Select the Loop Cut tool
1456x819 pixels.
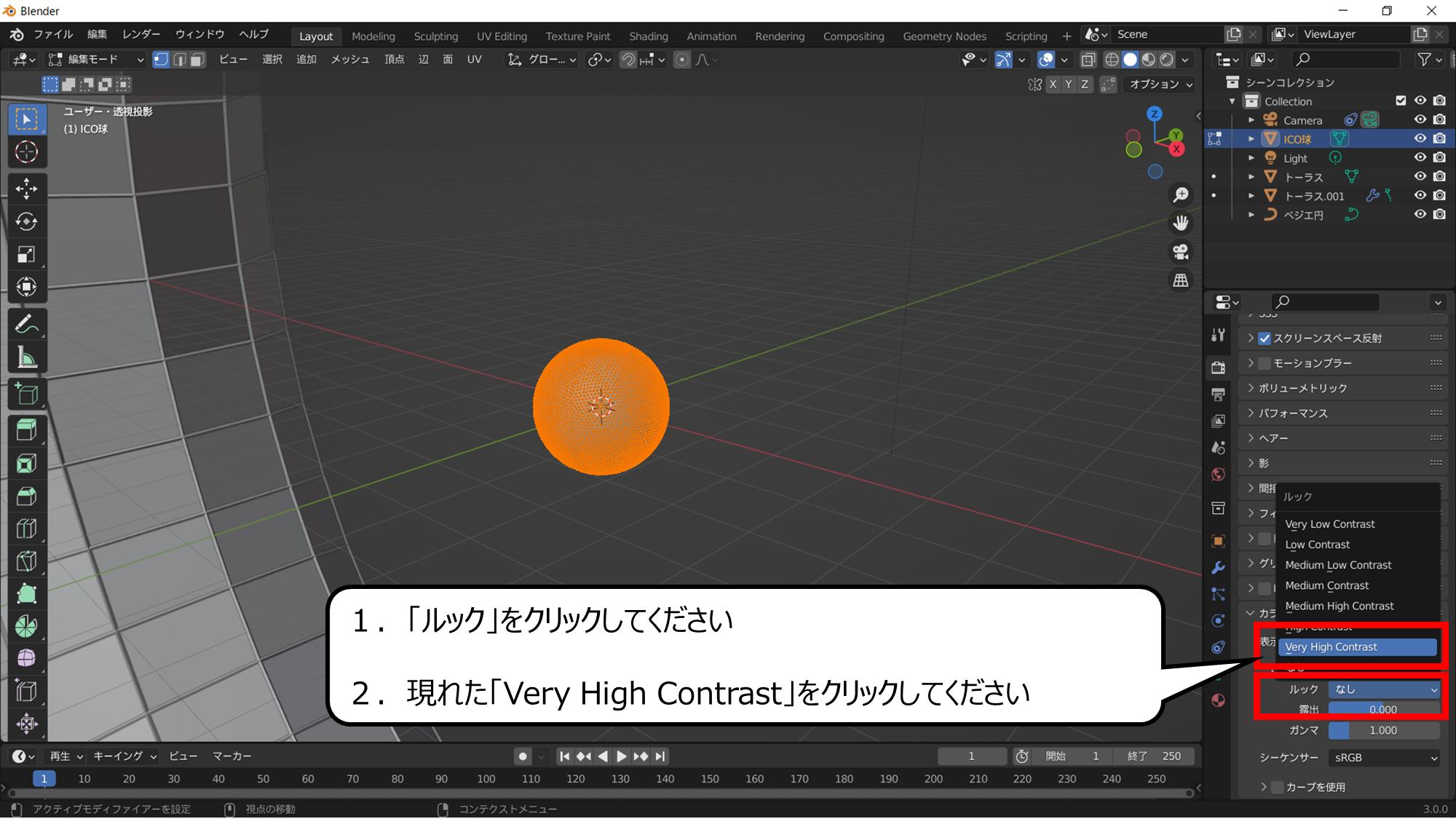(27, 529)
